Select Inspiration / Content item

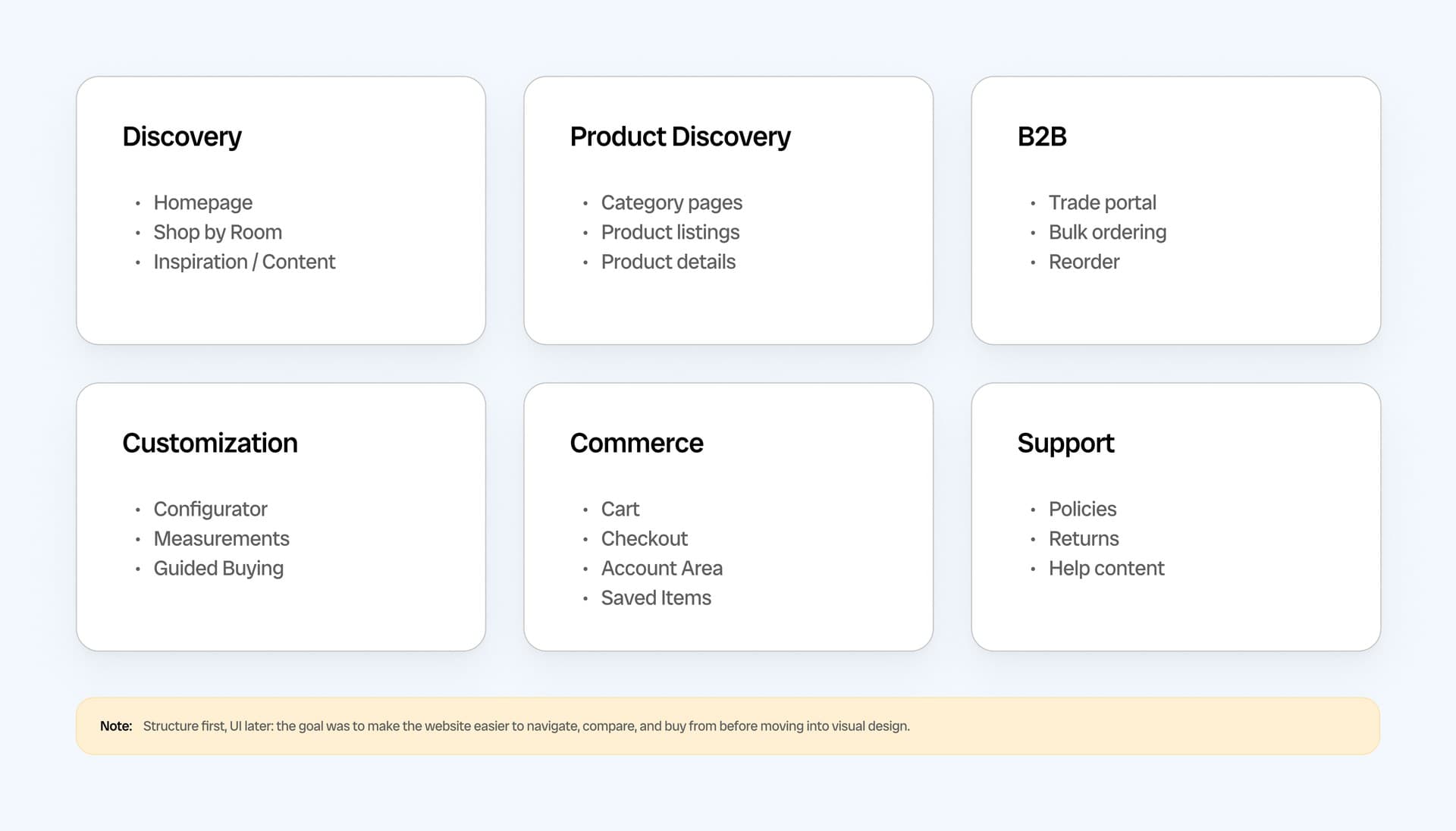pos(244,262)
